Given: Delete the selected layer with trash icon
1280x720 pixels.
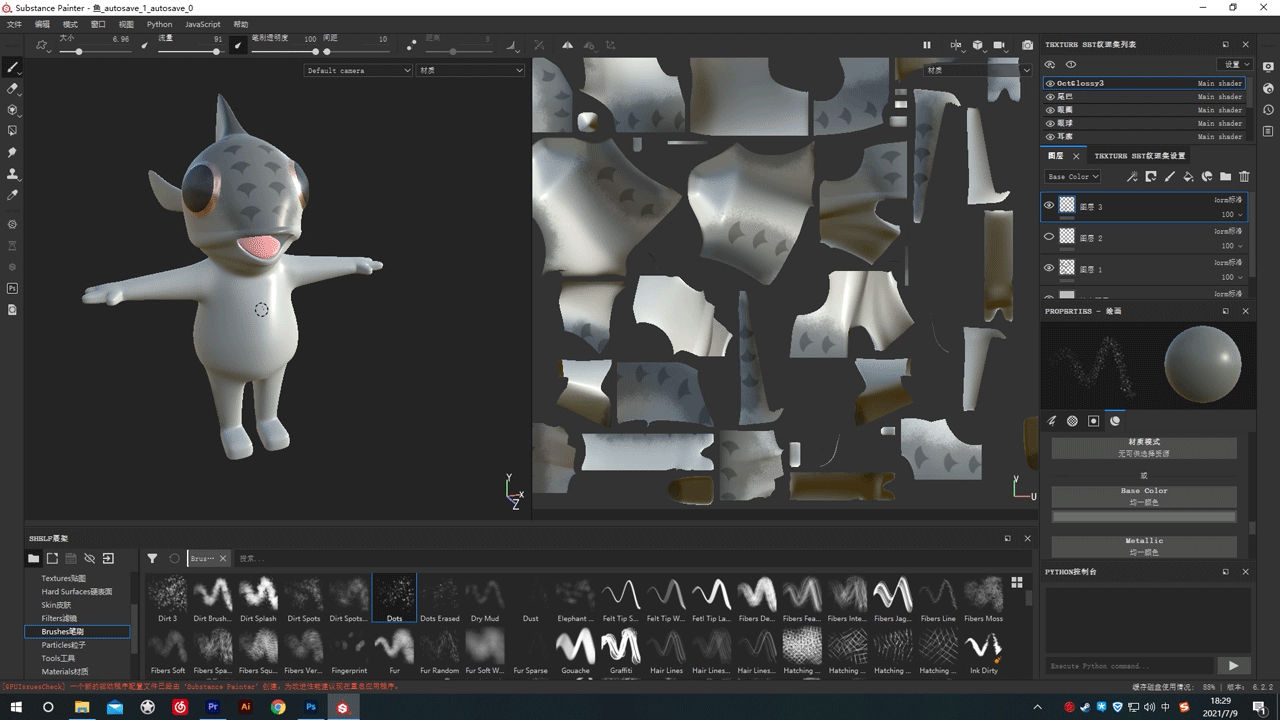Looking at the screenshot, I should coord(1244,177).
